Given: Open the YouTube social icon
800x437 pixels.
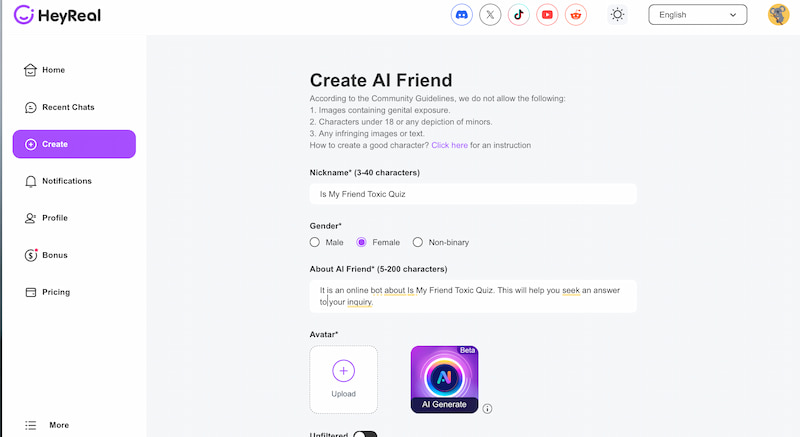Looking at the screenshot, I should click(547, 15).
